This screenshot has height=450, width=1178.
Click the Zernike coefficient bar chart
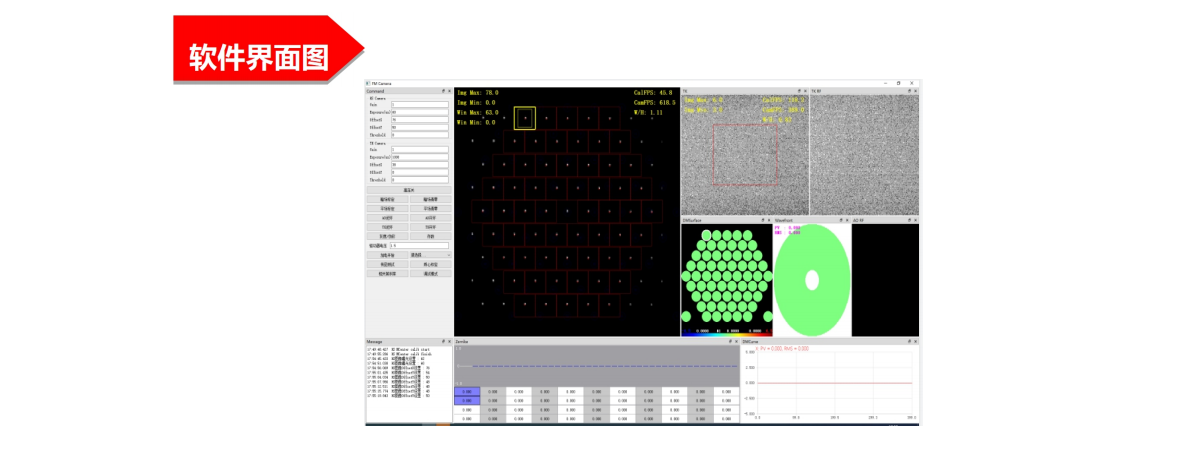597,366
